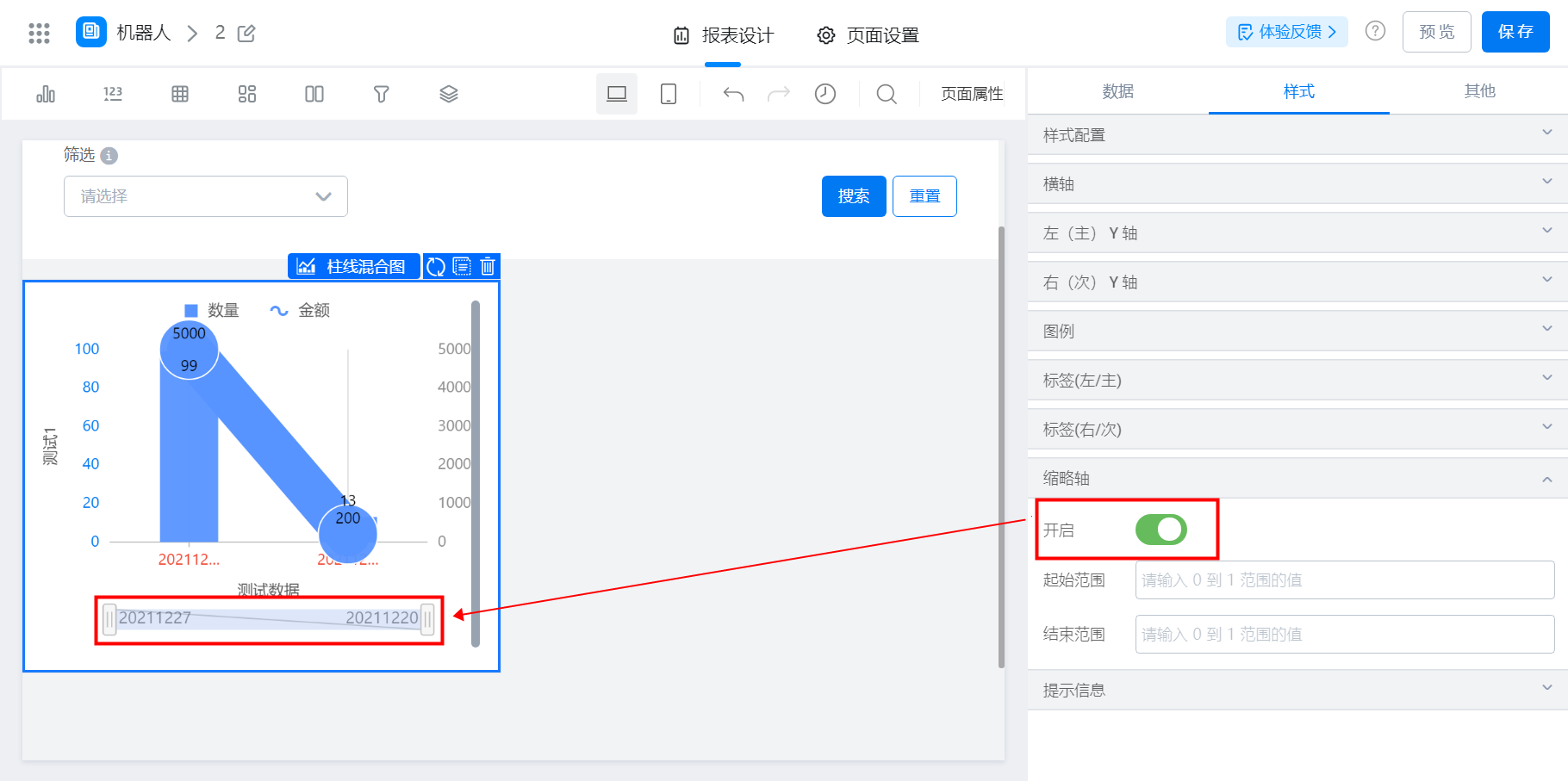
Task: Insert a table component from toolbar
Action: pos(180,94)
